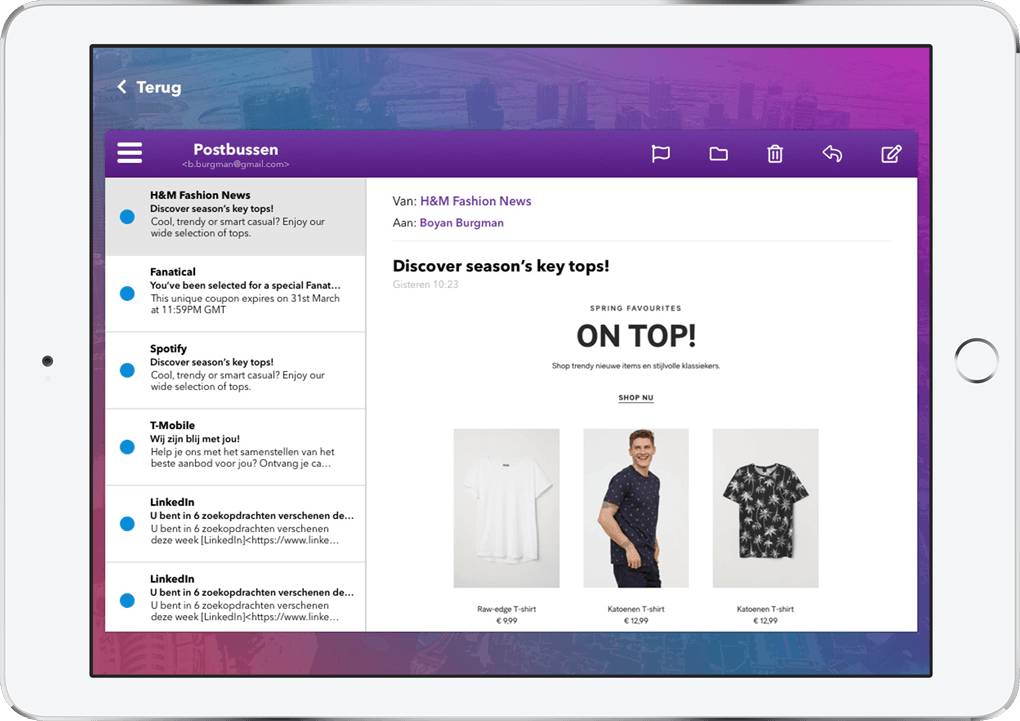Toggle unread dot on T-Mobile email
This screenshot has height=721, width=1020.
[x=128, y=447]
